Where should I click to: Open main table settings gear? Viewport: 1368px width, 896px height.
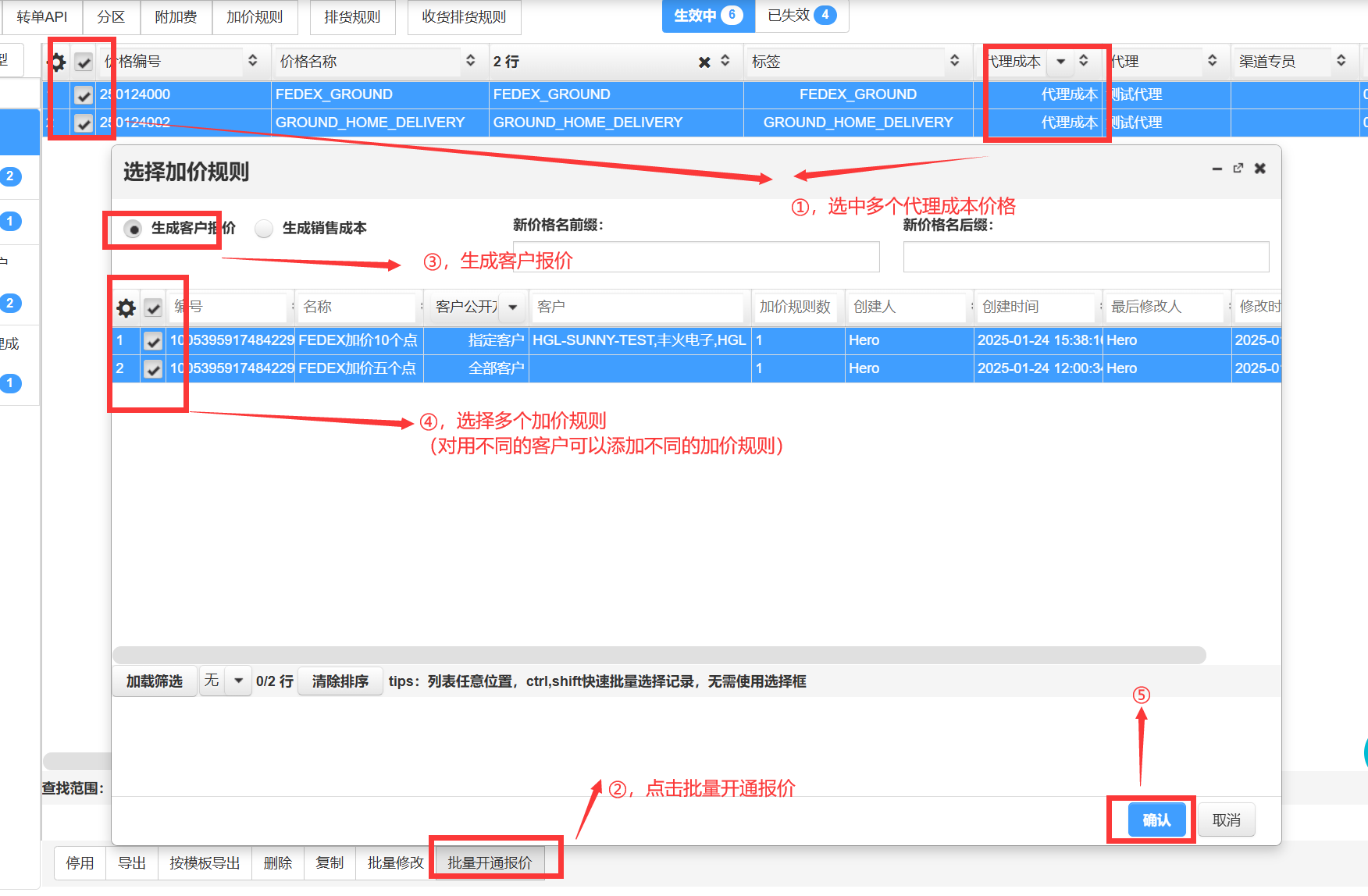coord(57,62)
